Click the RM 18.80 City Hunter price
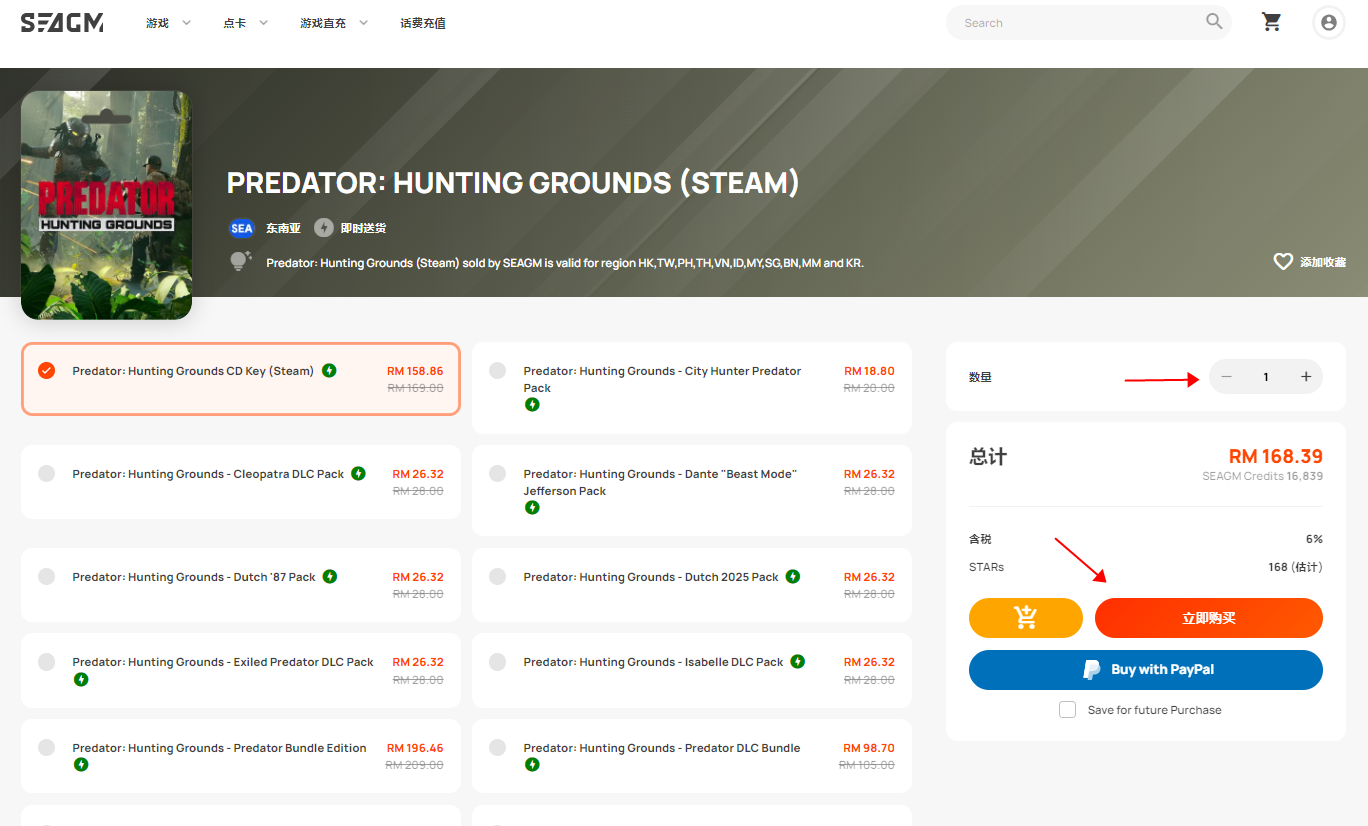Viewport: 1368px width, 826px height. [x=869, y=371]
